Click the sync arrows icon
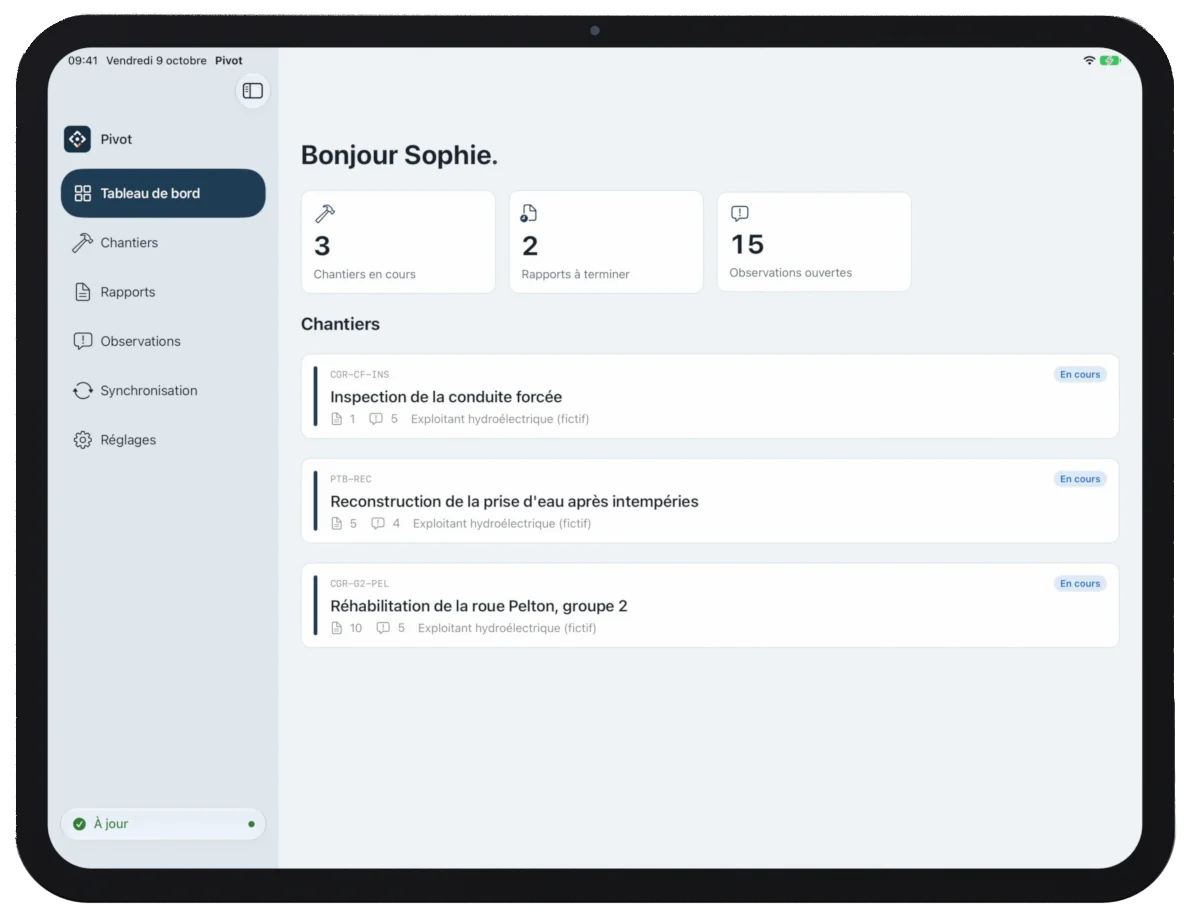Image resolution: width=1190 pixels, height=916 pixels. tap(83, 391)
